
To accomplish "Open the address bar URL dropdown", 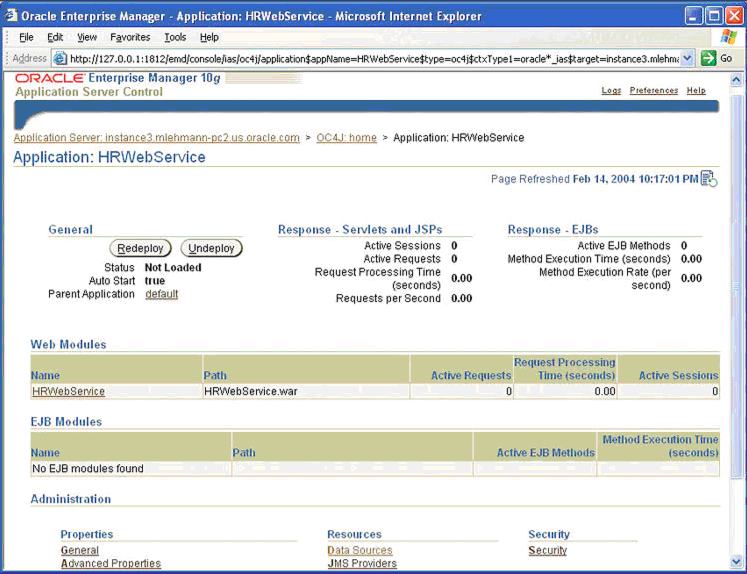I will coord(687,58).
